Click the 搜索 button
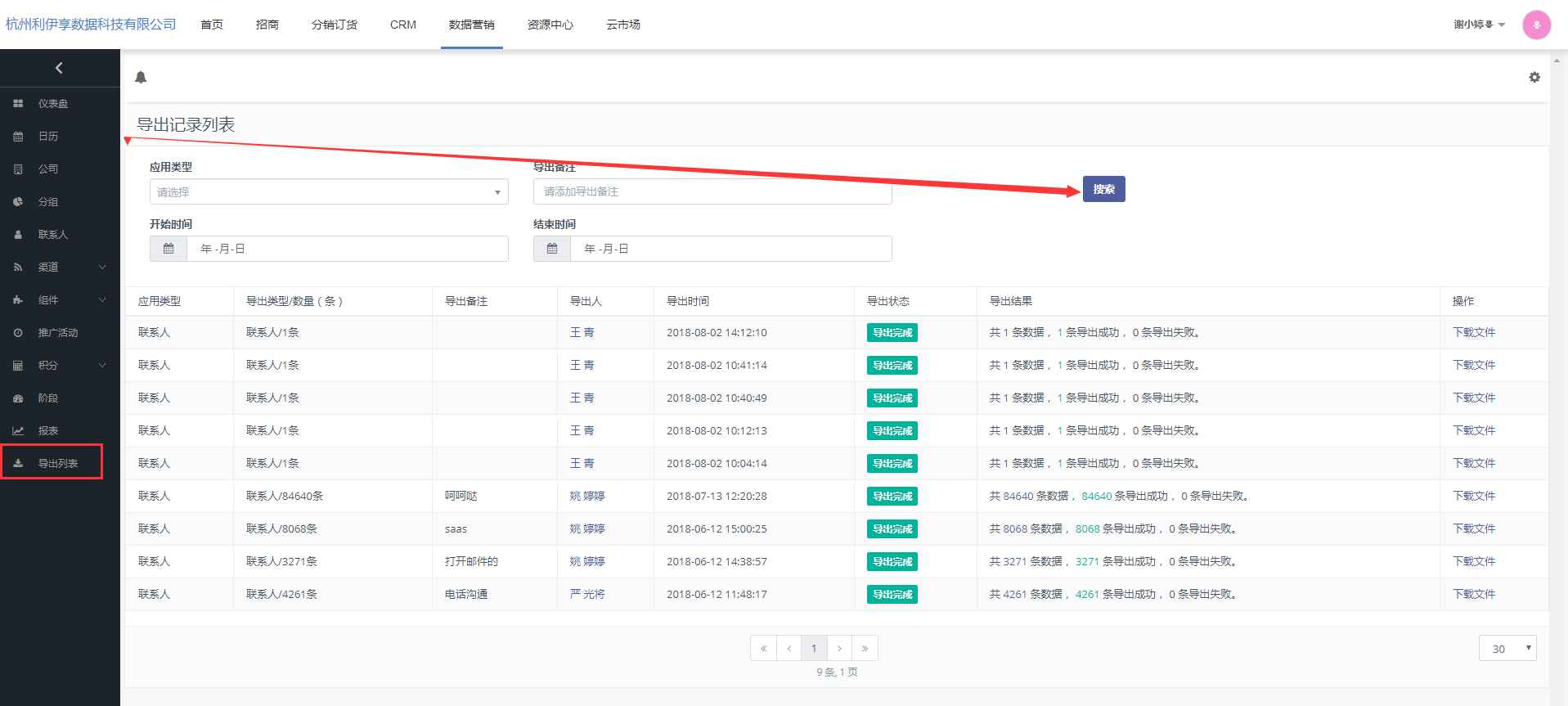This screenshot has width=1568, height=706. (x=1103, y=189)
